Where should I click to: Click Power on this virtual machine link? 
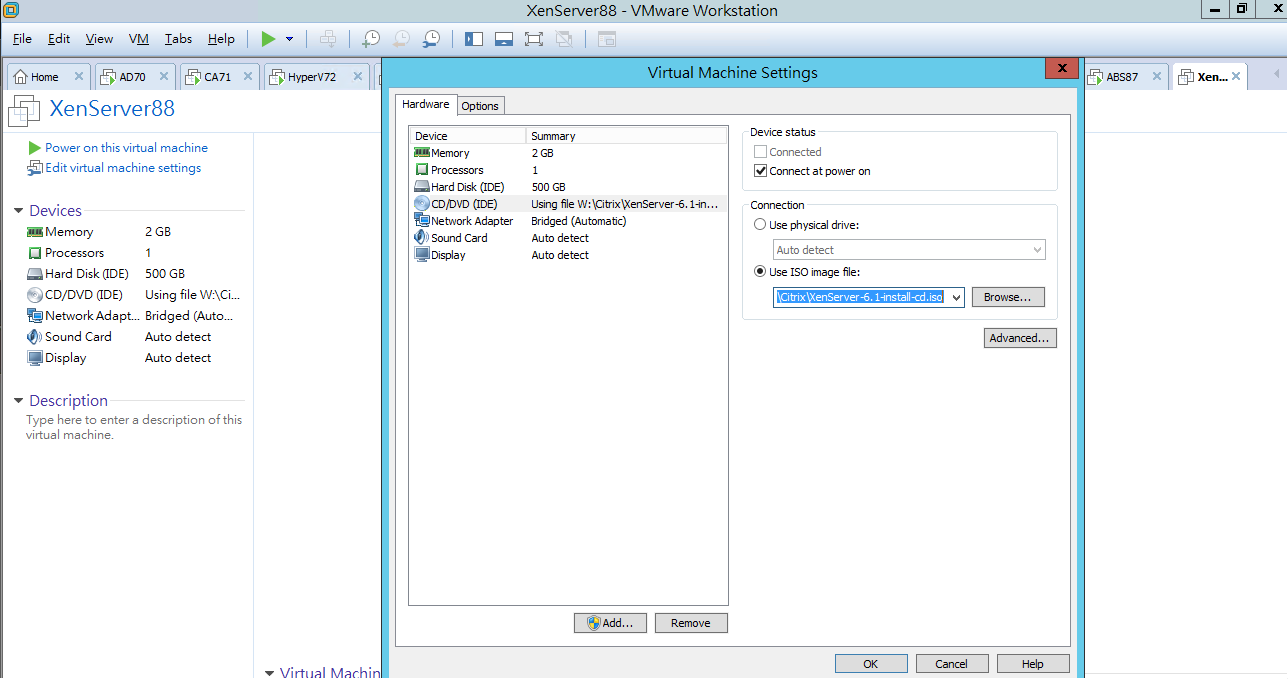126,147
